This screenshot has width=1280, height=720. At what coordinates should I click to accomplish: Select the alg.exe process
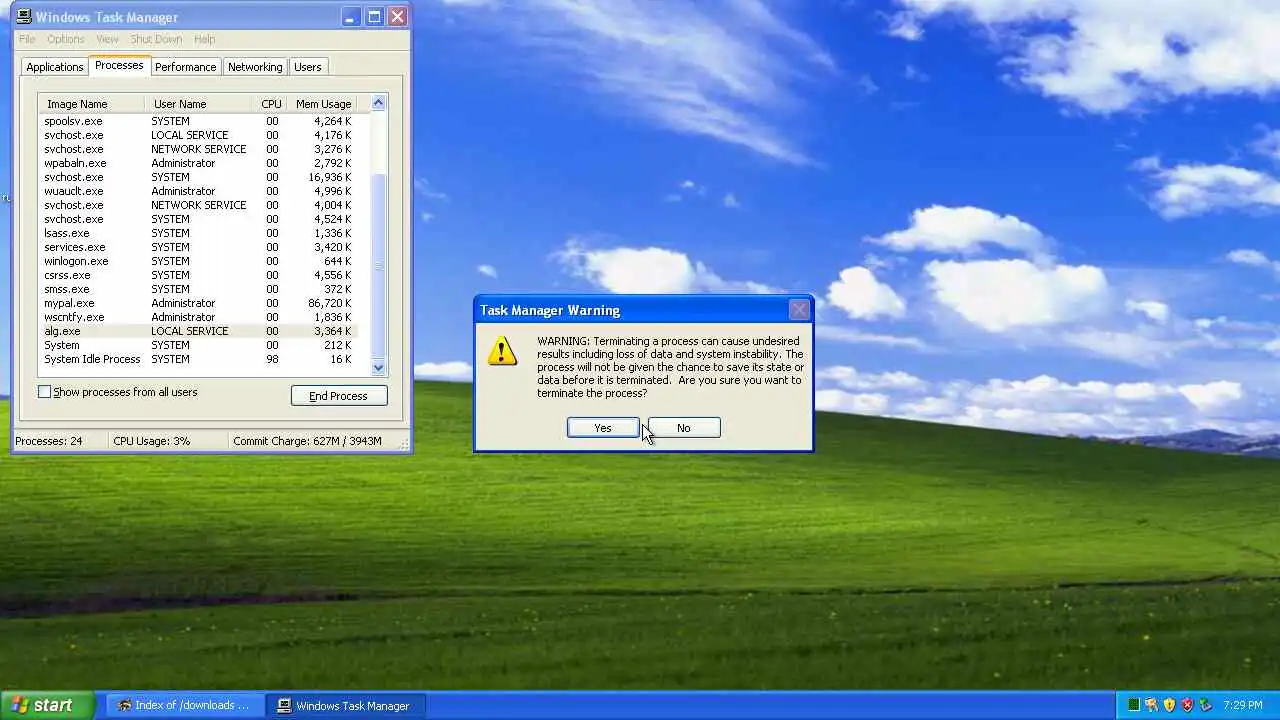(x=198, y=331)
